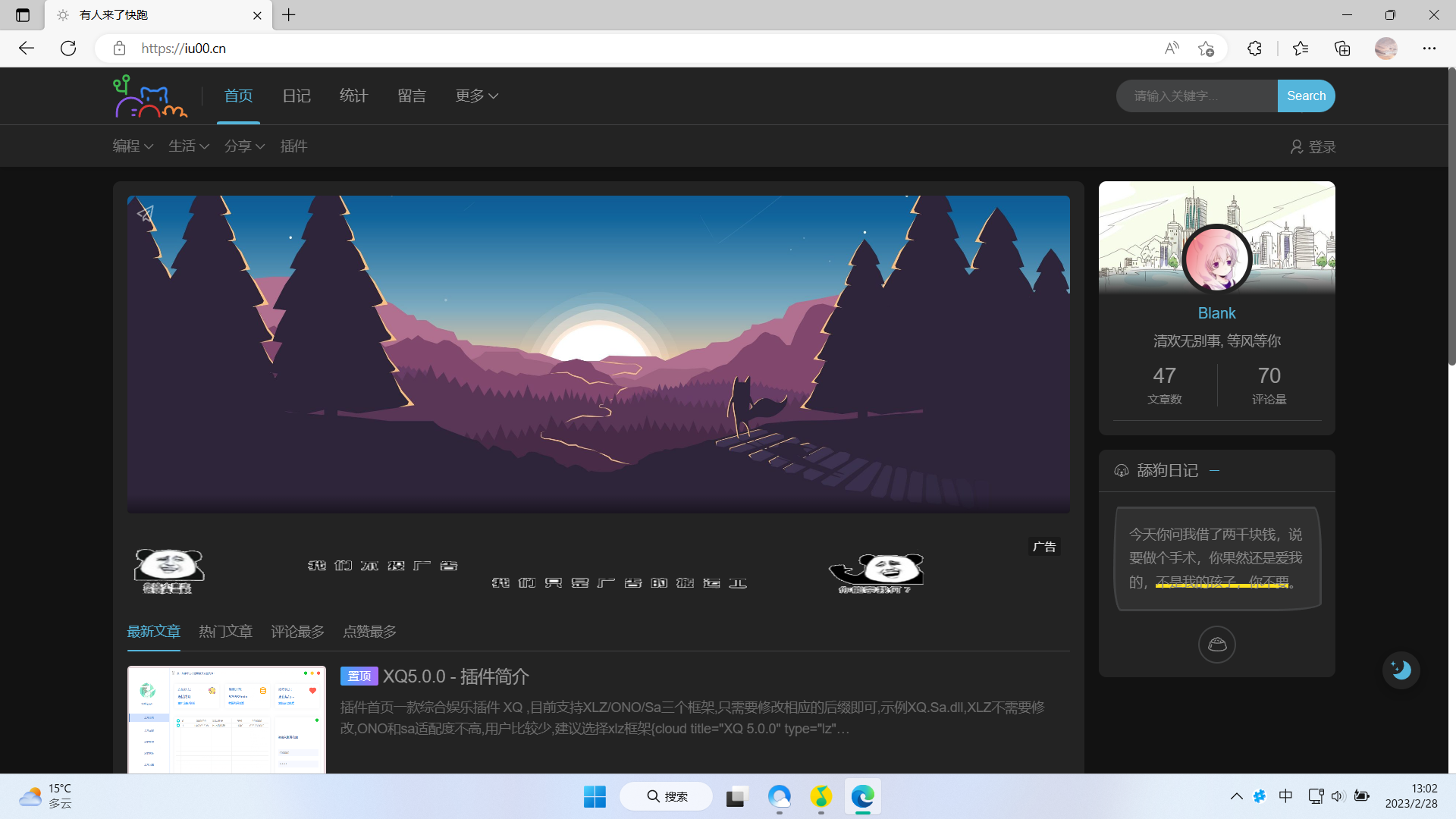Switch to the 热门文章 tab
The image size is (1456, 819).
[225, 632]
